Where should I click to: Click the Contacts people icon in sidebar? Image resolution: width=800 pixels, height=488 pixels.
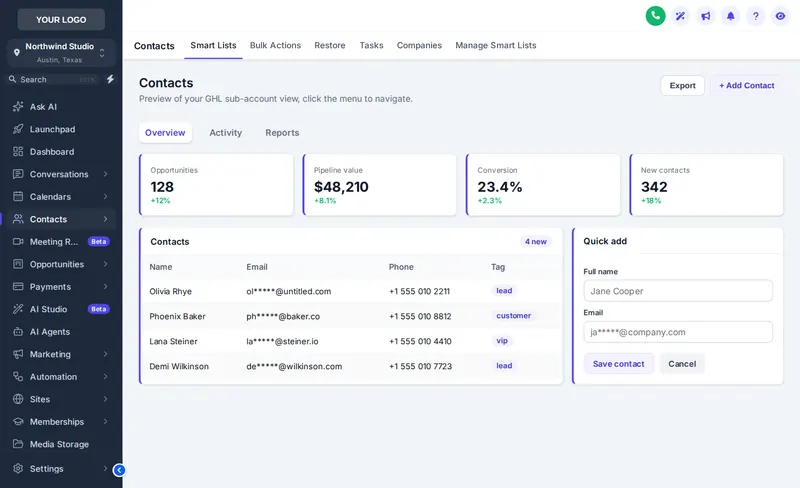coord(18,219)
